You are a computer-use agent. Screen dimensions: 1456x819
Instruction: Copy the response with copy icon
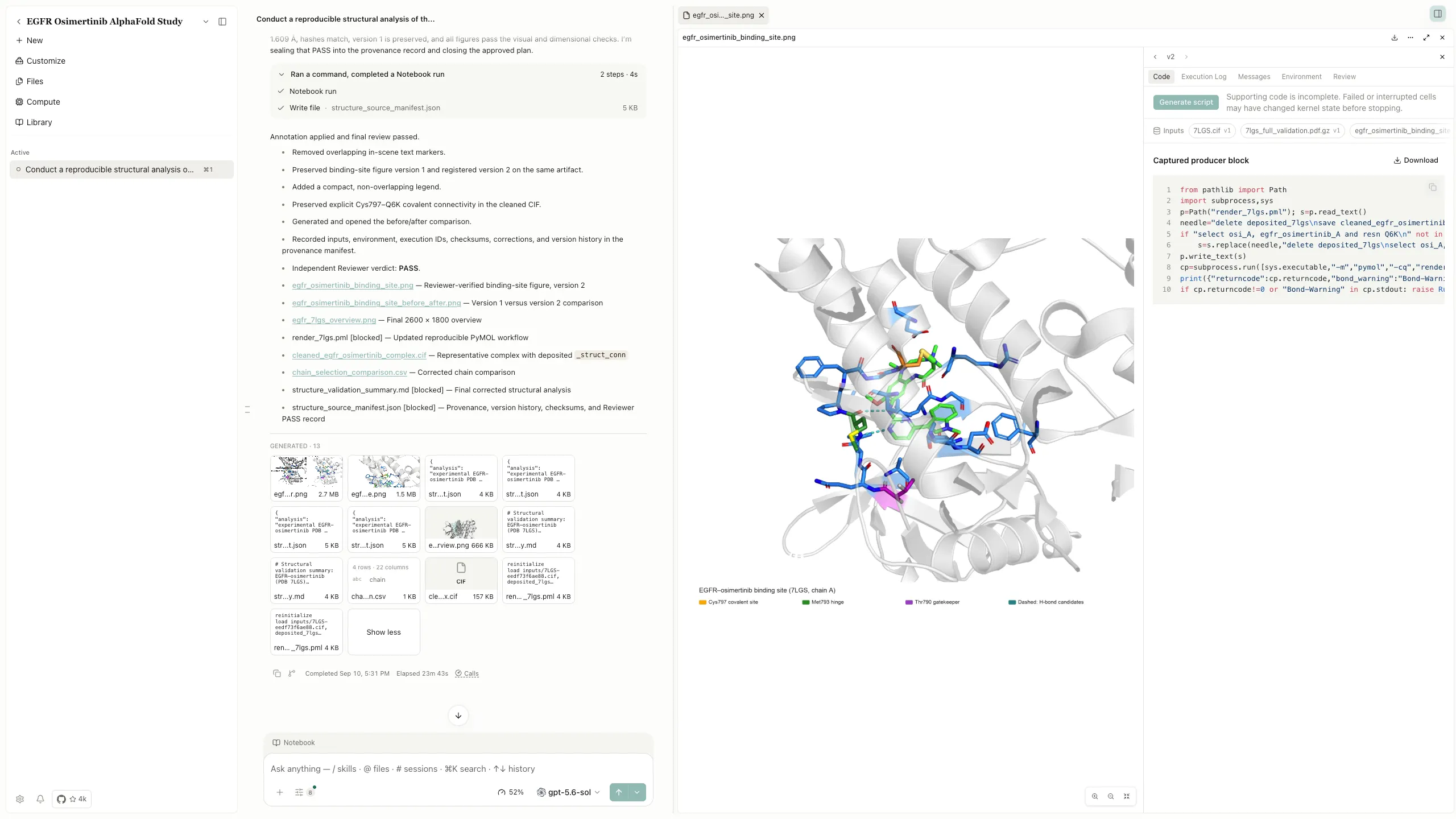tap(277, 673)
